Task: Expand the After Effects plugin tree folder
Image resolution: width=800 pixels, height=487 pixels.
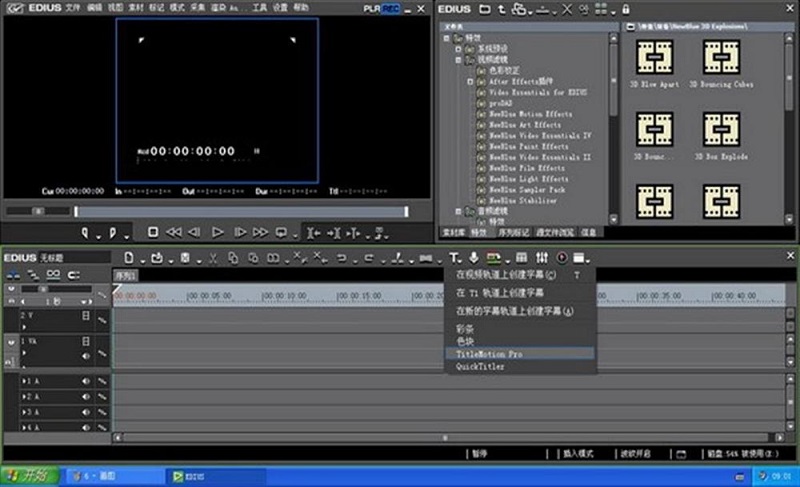Action: coord(468,81)
